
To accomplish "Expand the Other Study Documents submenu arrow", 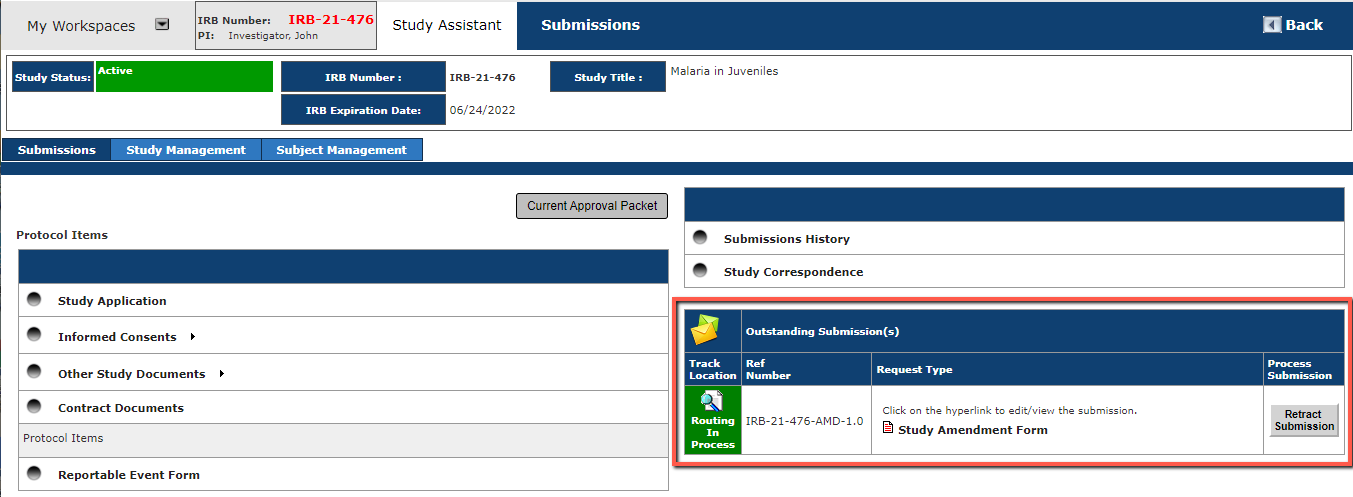I will coord(221,374).
